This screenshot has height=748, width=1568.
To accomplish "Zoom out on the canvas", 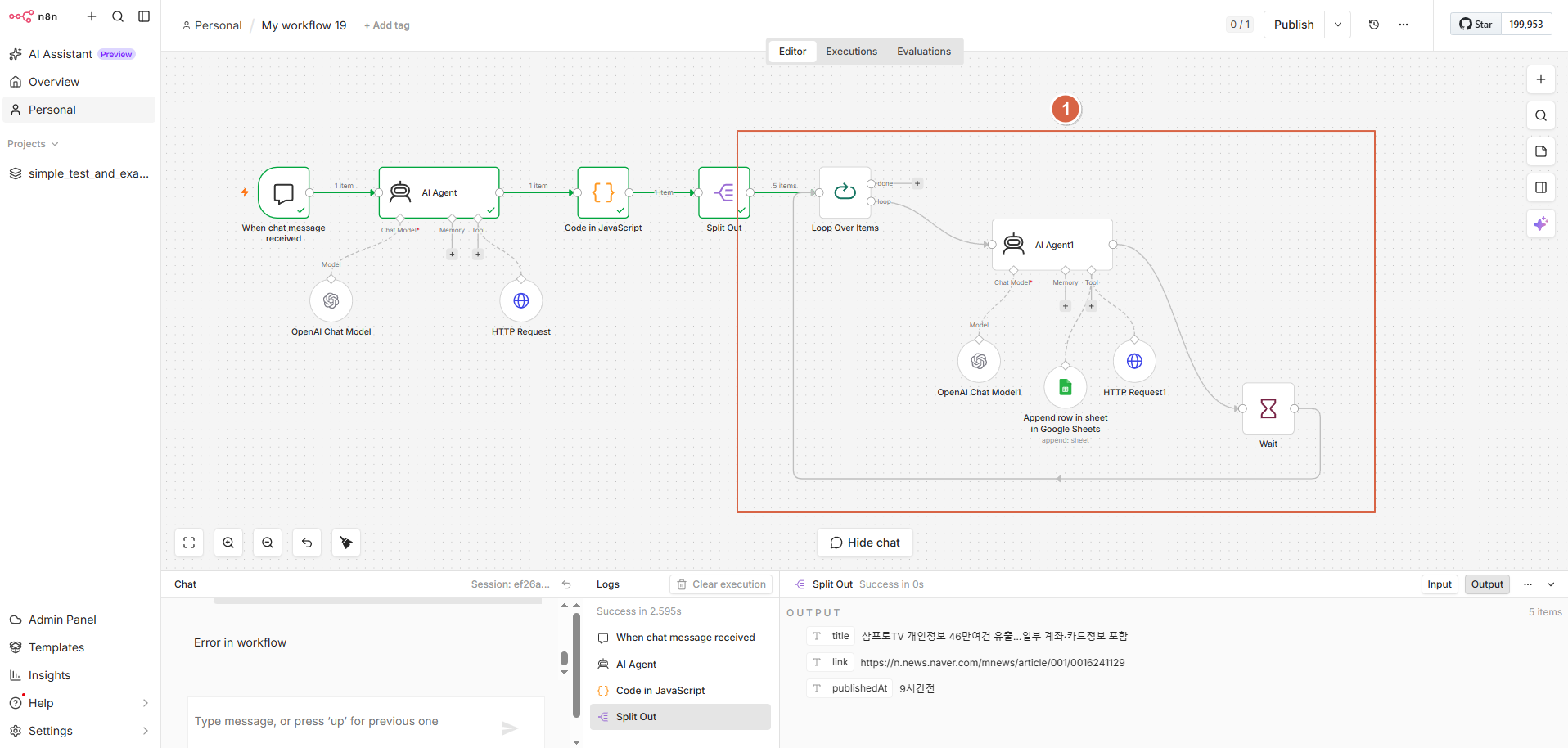I will (268, 543).
